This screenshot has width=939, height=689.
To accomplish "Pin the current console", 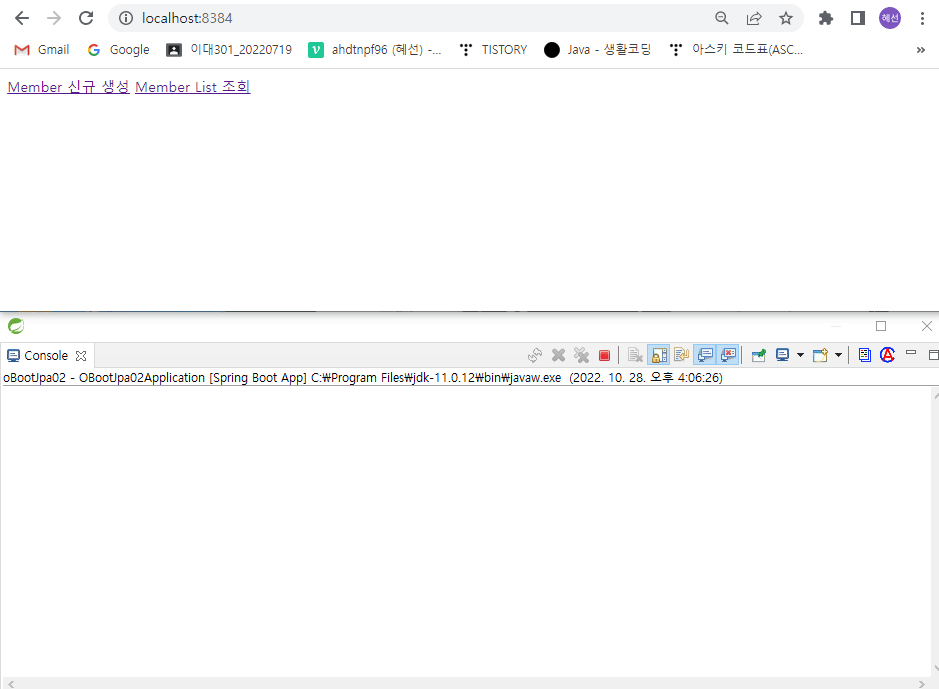I will (759, 356).
